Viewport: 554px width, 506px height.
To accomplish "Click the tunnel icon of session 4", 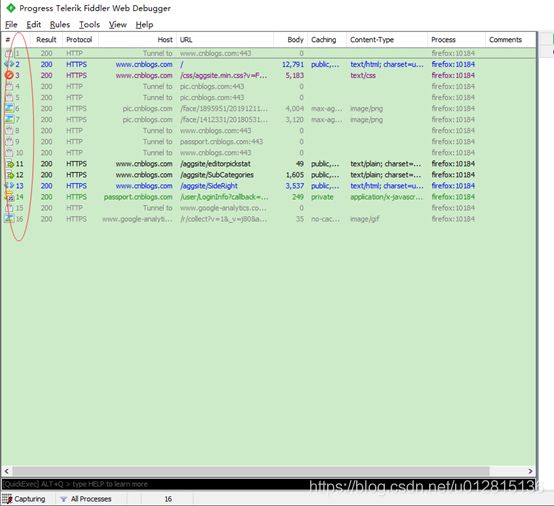I will click(x=9, y=87).
